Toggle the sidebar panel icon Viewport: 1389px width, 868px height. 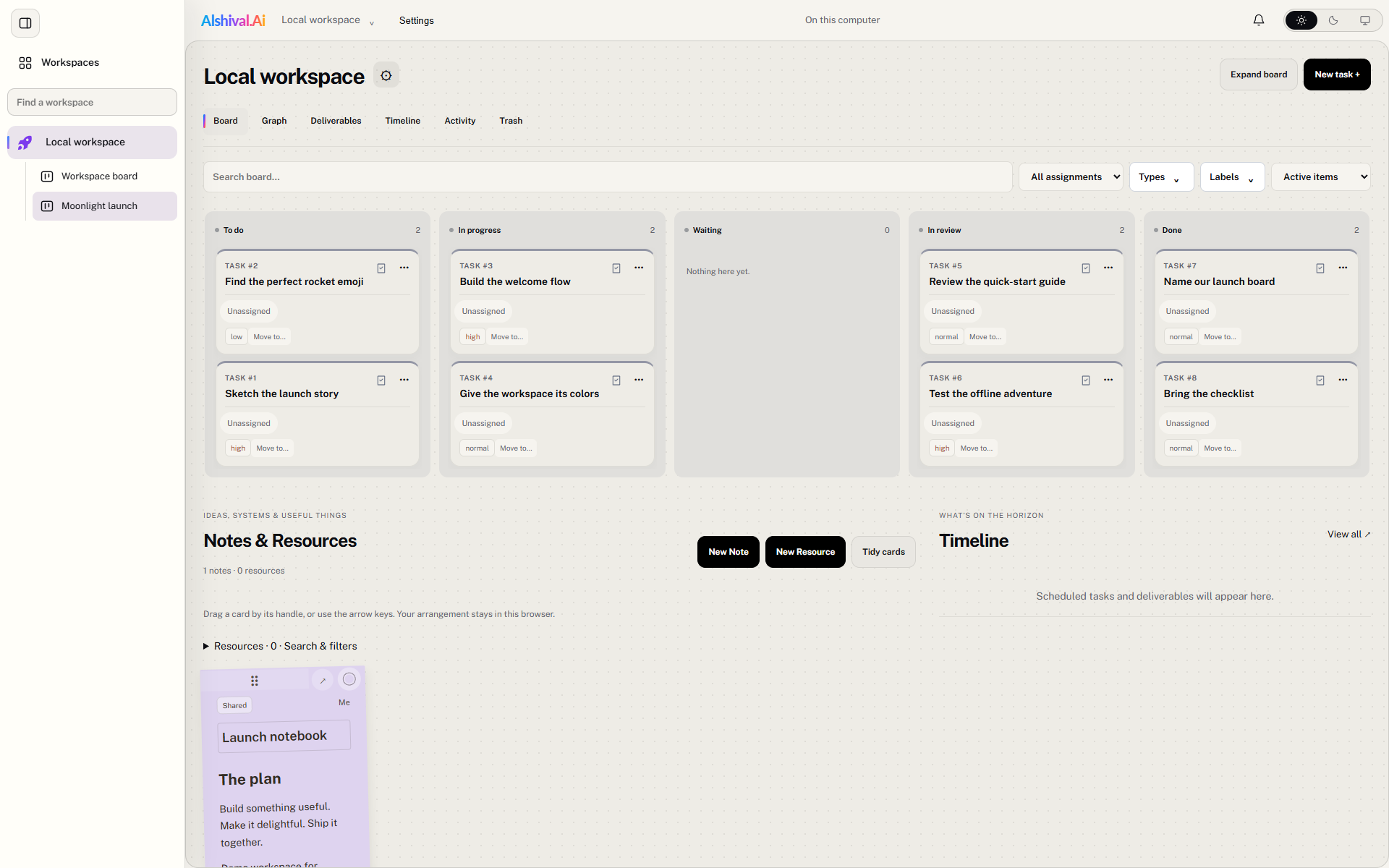point(25,23)
